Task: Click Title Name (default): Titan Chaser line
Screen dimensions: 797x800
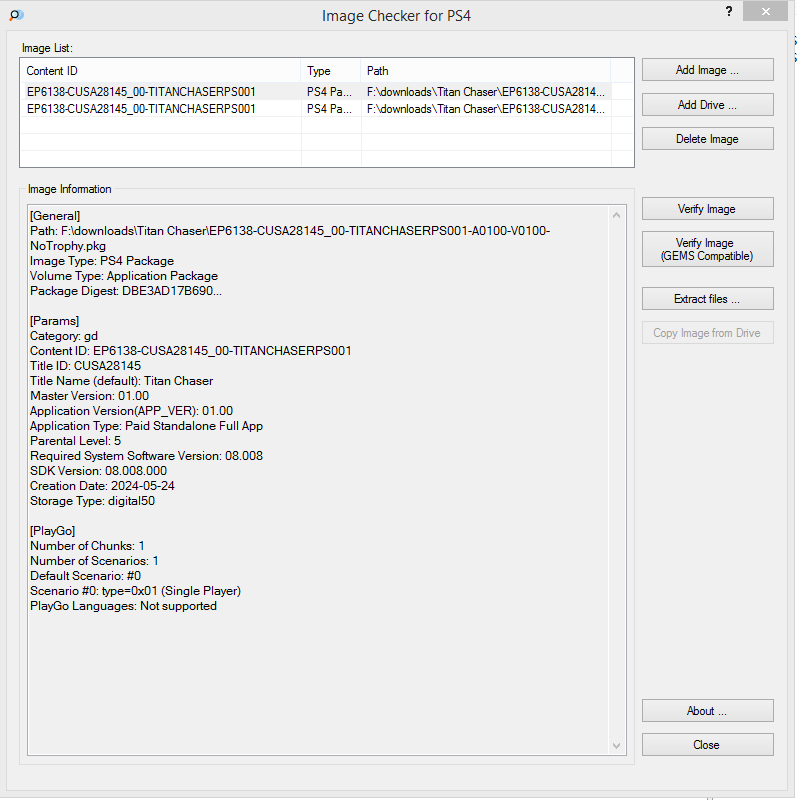Action: point(121,381)
